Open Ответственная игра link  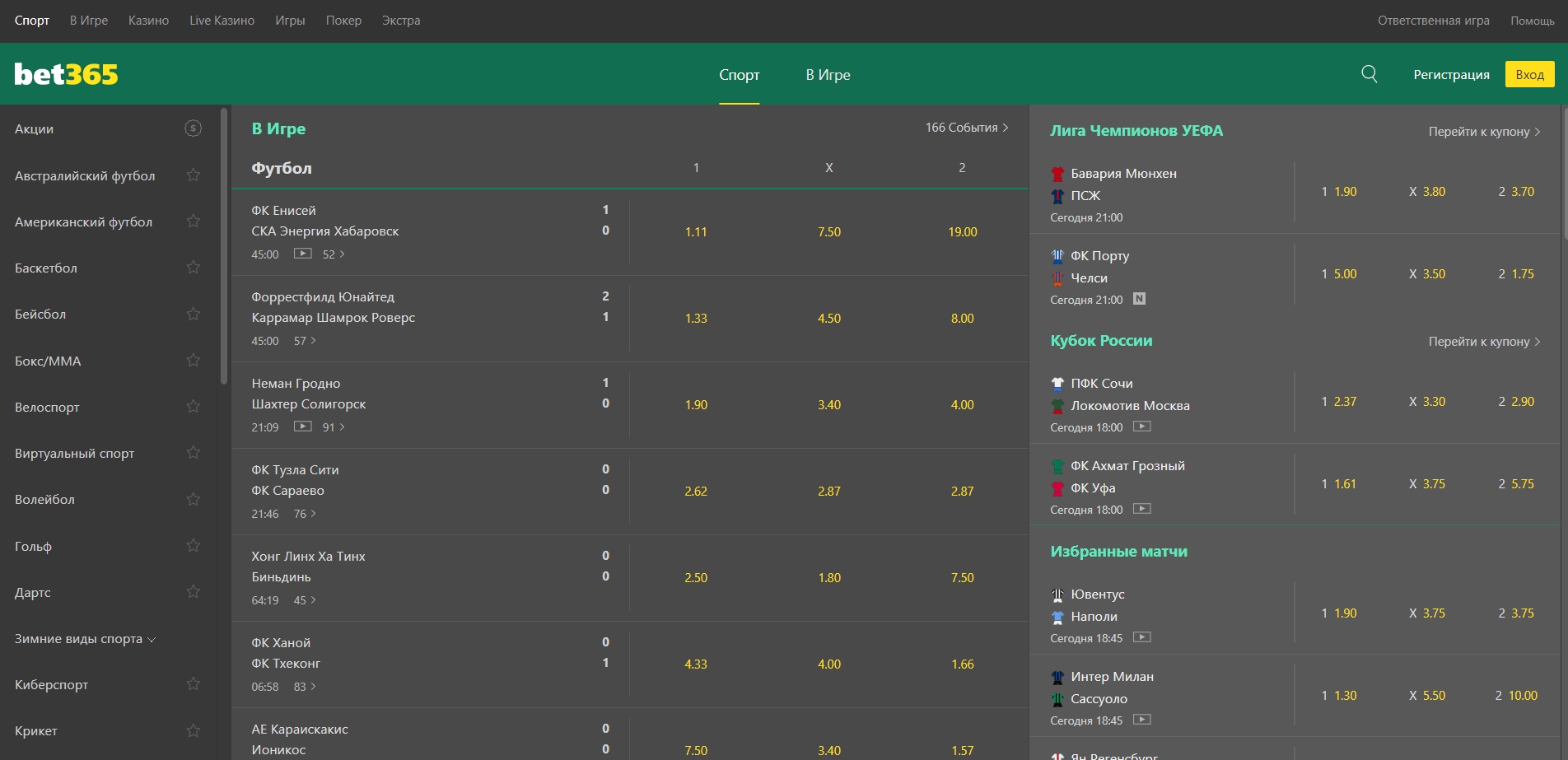coord(1434,21)
